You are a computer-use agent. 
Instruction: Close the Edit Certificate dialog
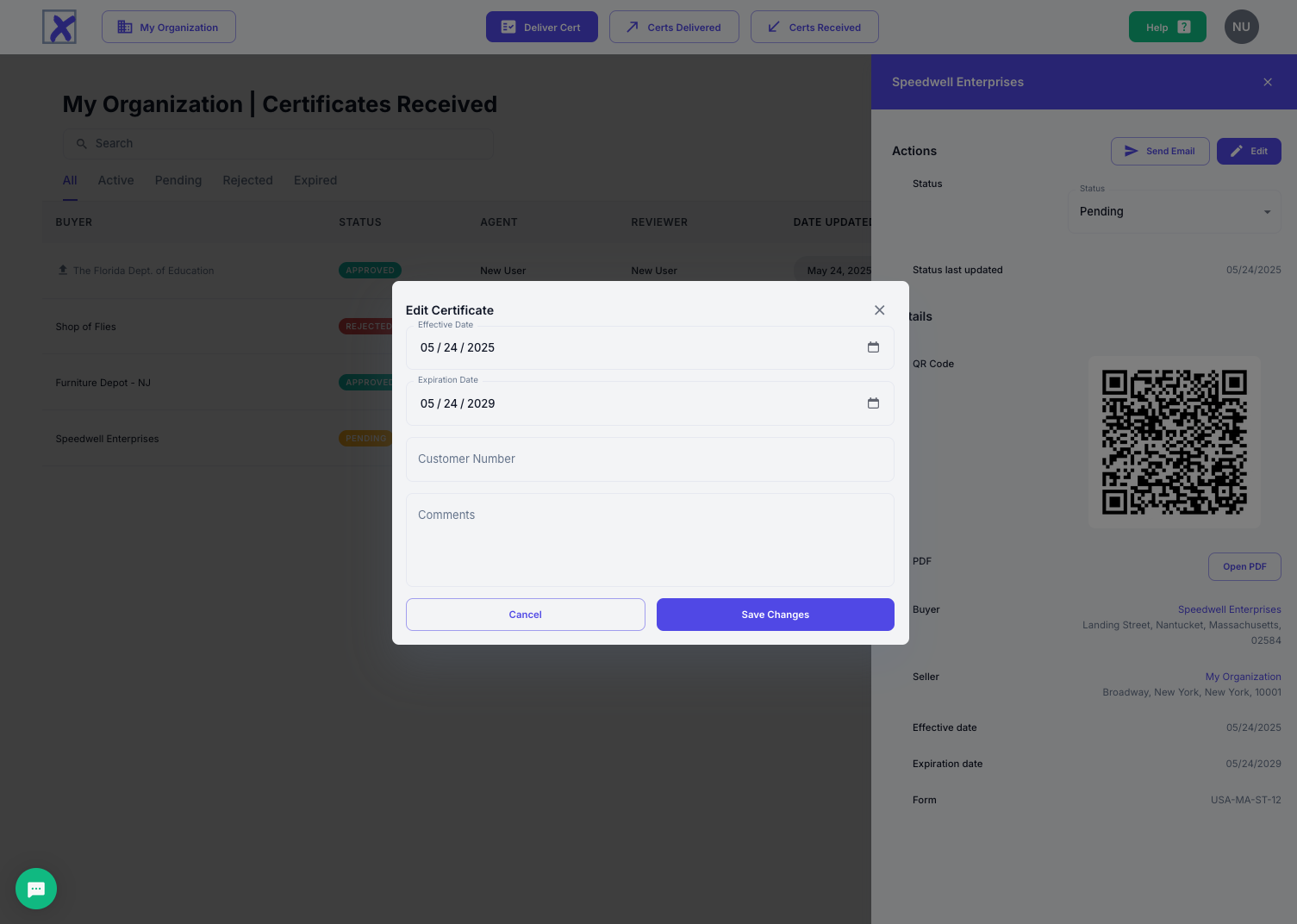point(879,310)
